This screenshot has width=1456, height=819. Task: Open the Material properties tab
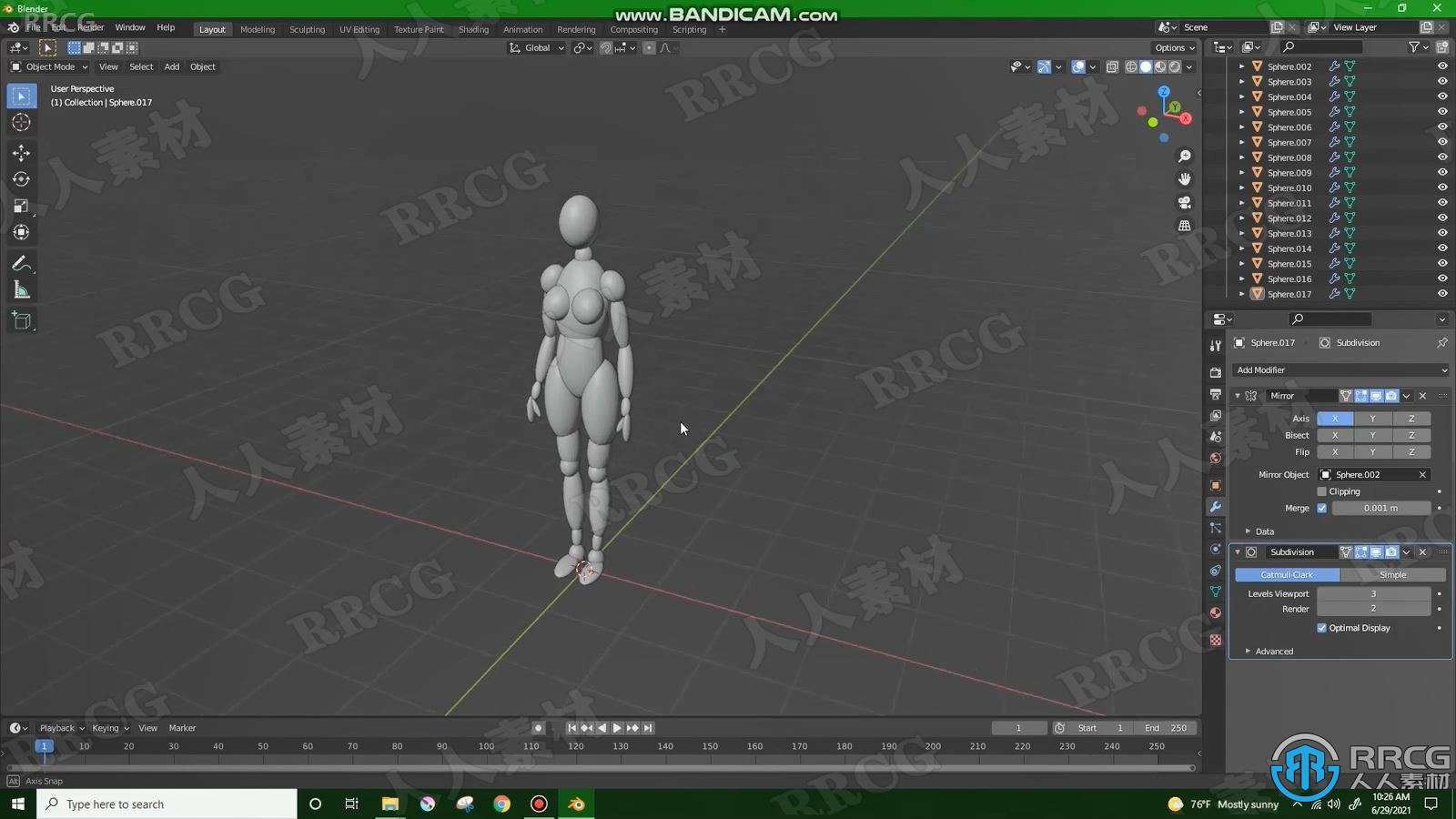point(1215,612)
